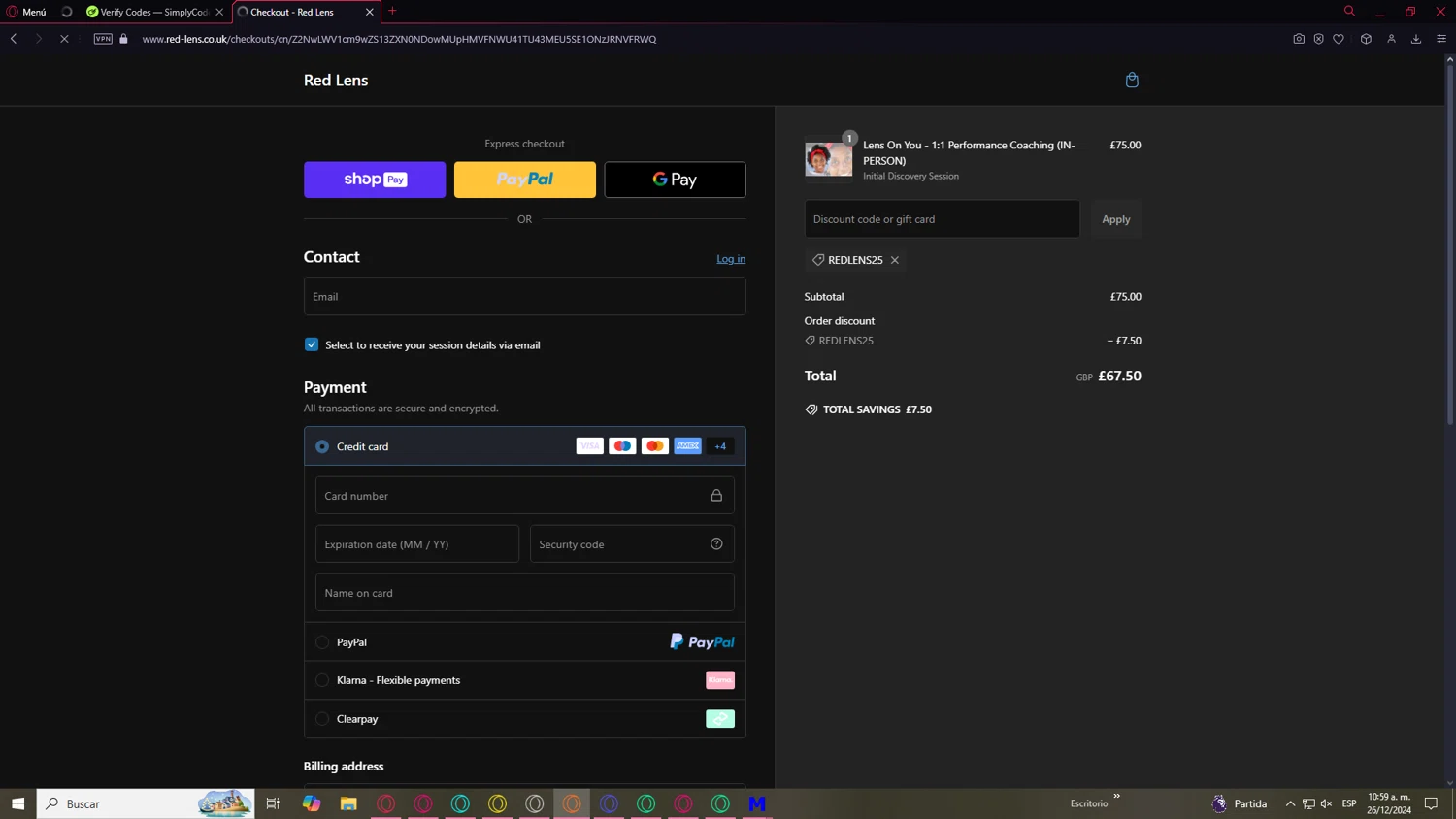The height and width of the screenshot is (819, 1456).
Task: Remove the REDLENS25 discount code tag
Action: pyautogui.click(x=895, y=260)
